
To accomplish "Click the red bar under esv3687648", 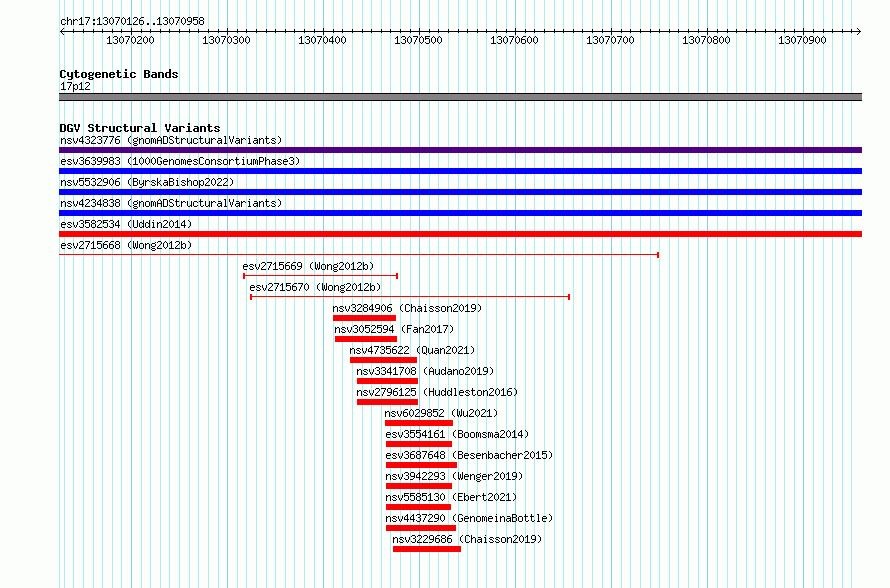I will (x=421, y=465).
